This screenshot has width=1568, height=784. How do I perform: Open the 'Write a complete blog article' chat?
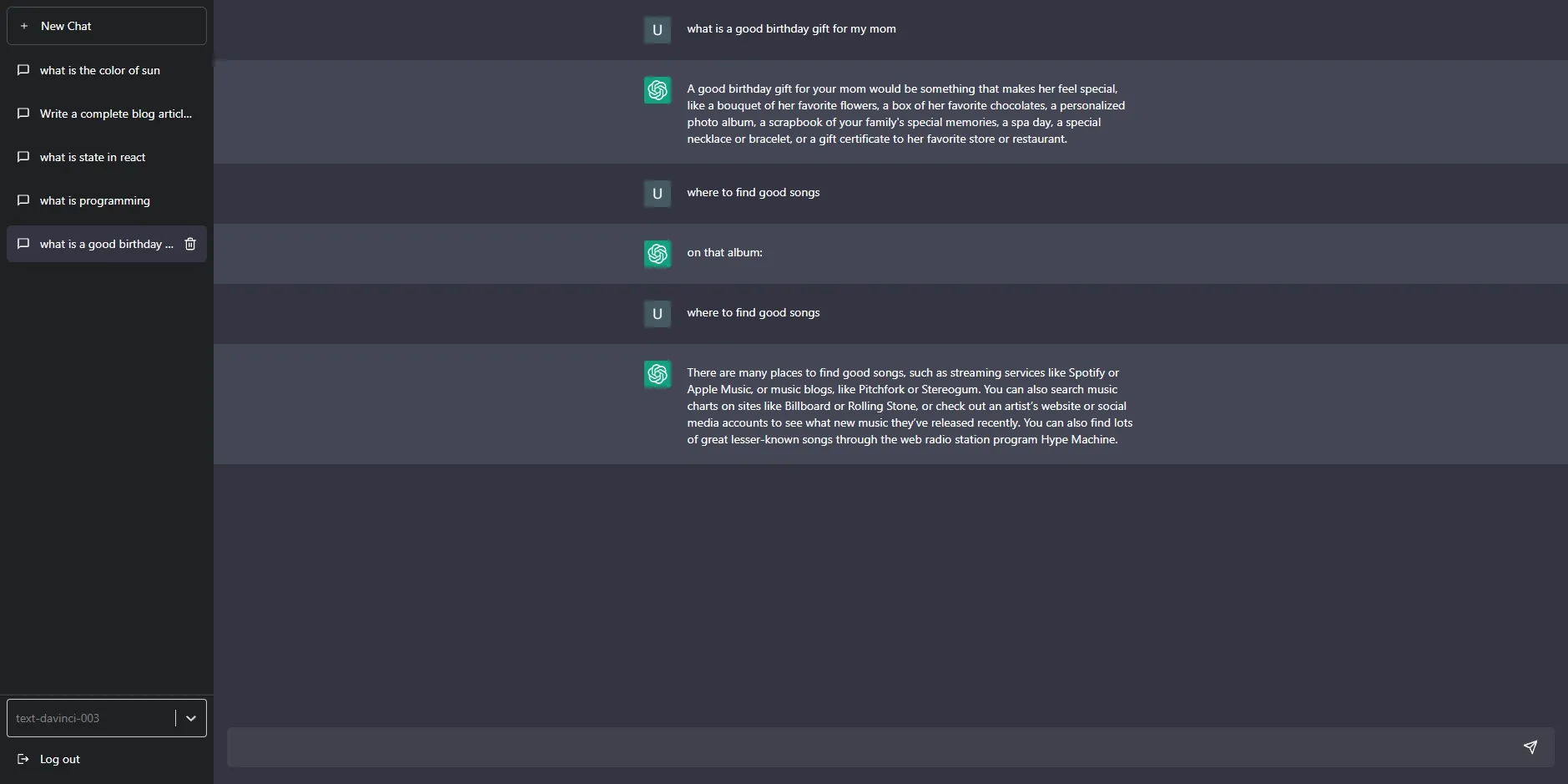[115, 114]
